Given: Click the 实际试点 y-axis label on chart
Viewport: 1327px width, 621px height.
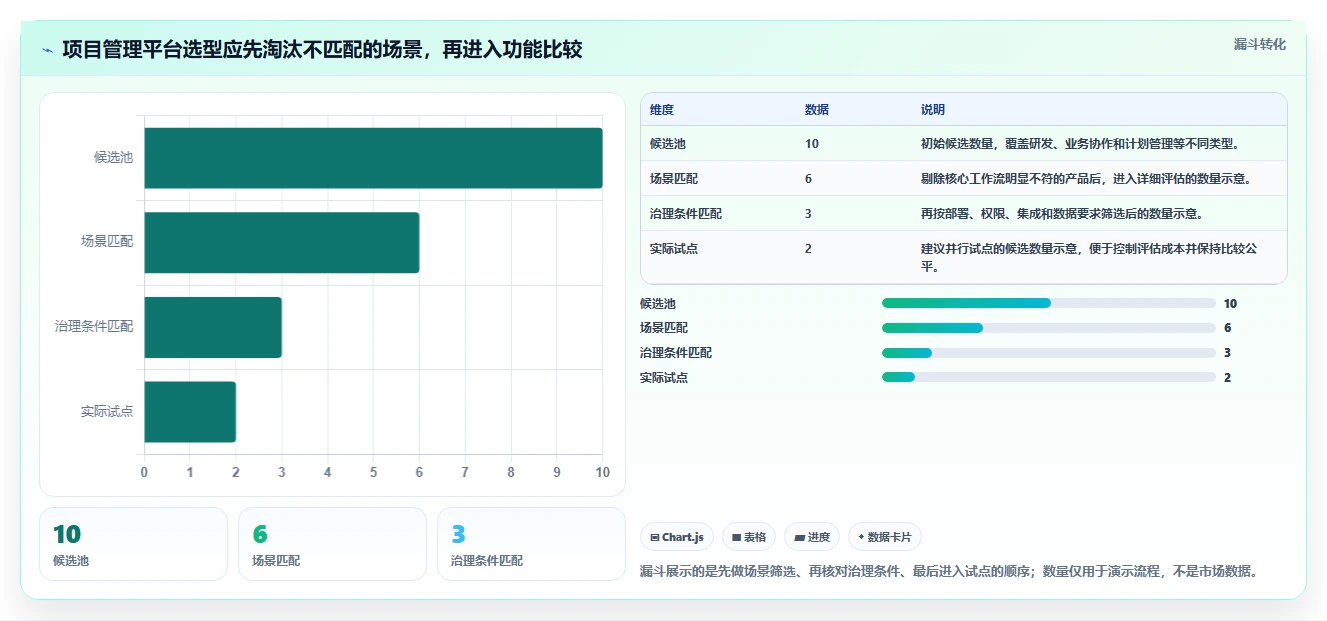Looking at the screenshot, I should point(107,411).
